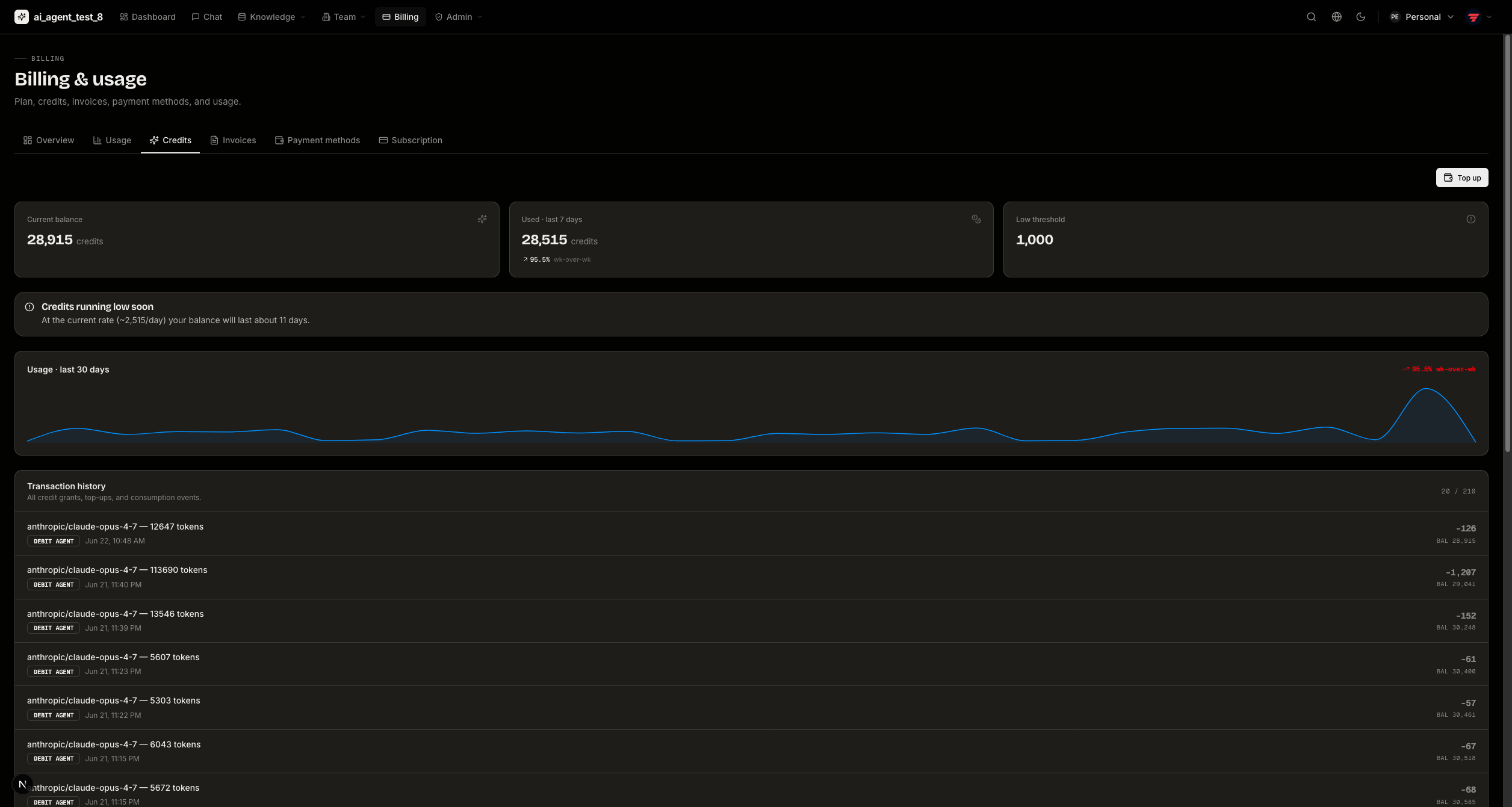Click the Low threshold info icon
This screenshot has width=1512, height=807.
tap(1470, 219)
